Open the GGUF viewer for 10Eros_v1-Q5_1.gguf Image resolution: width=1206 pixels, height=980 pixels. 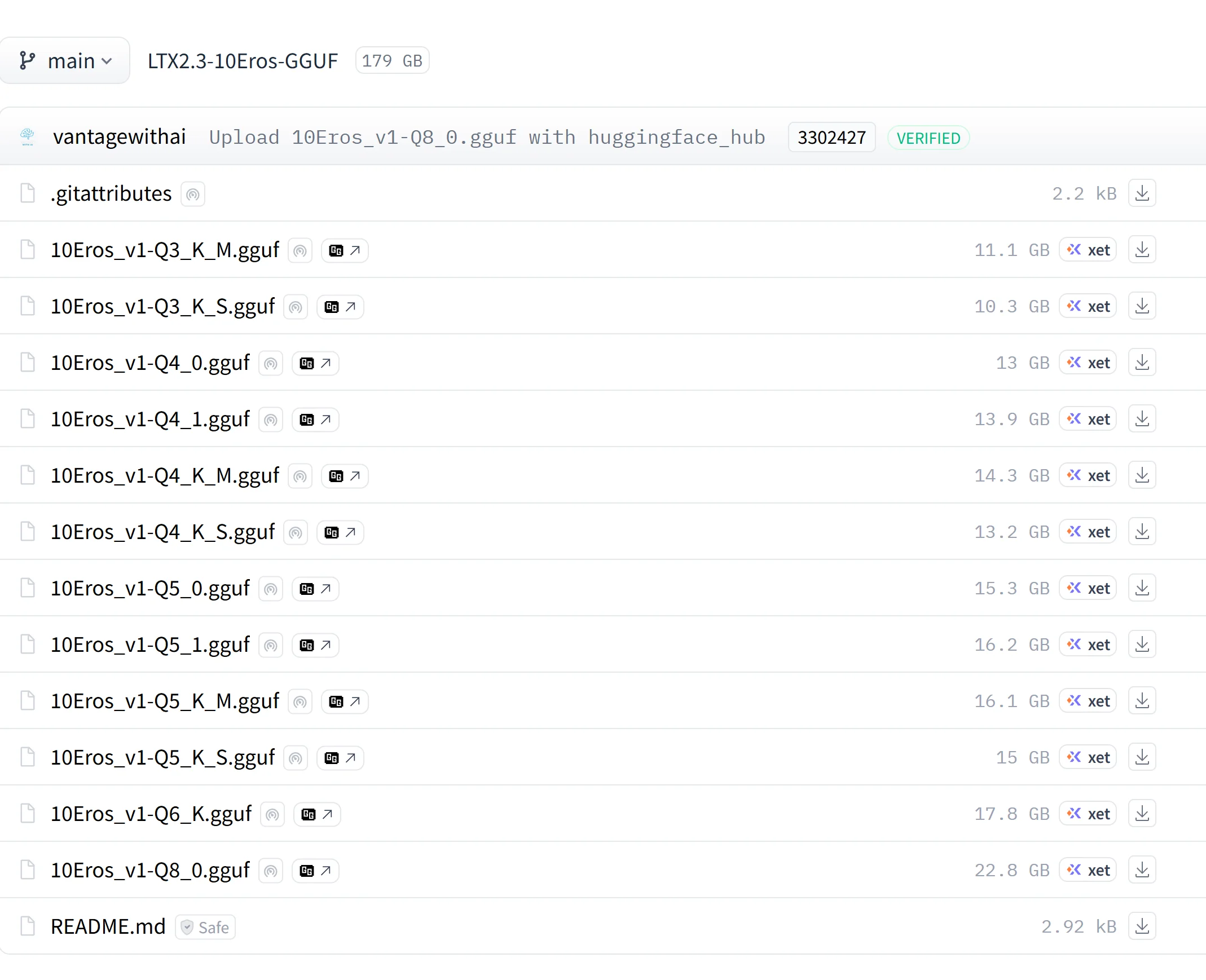click(316, 645)
